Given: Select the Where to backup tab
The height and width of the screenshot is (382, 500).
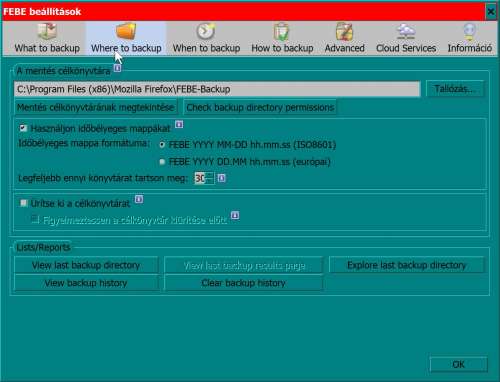Looking at the screenshot, I should [x=126, y=38].
